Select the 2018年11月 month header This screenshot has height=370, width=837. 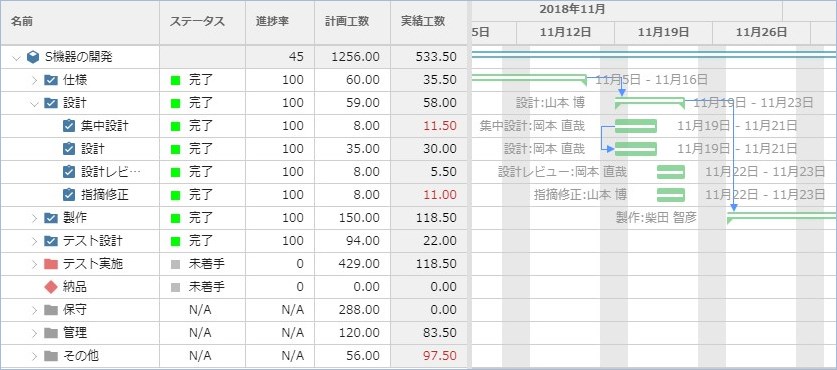(x=572, y=9)
